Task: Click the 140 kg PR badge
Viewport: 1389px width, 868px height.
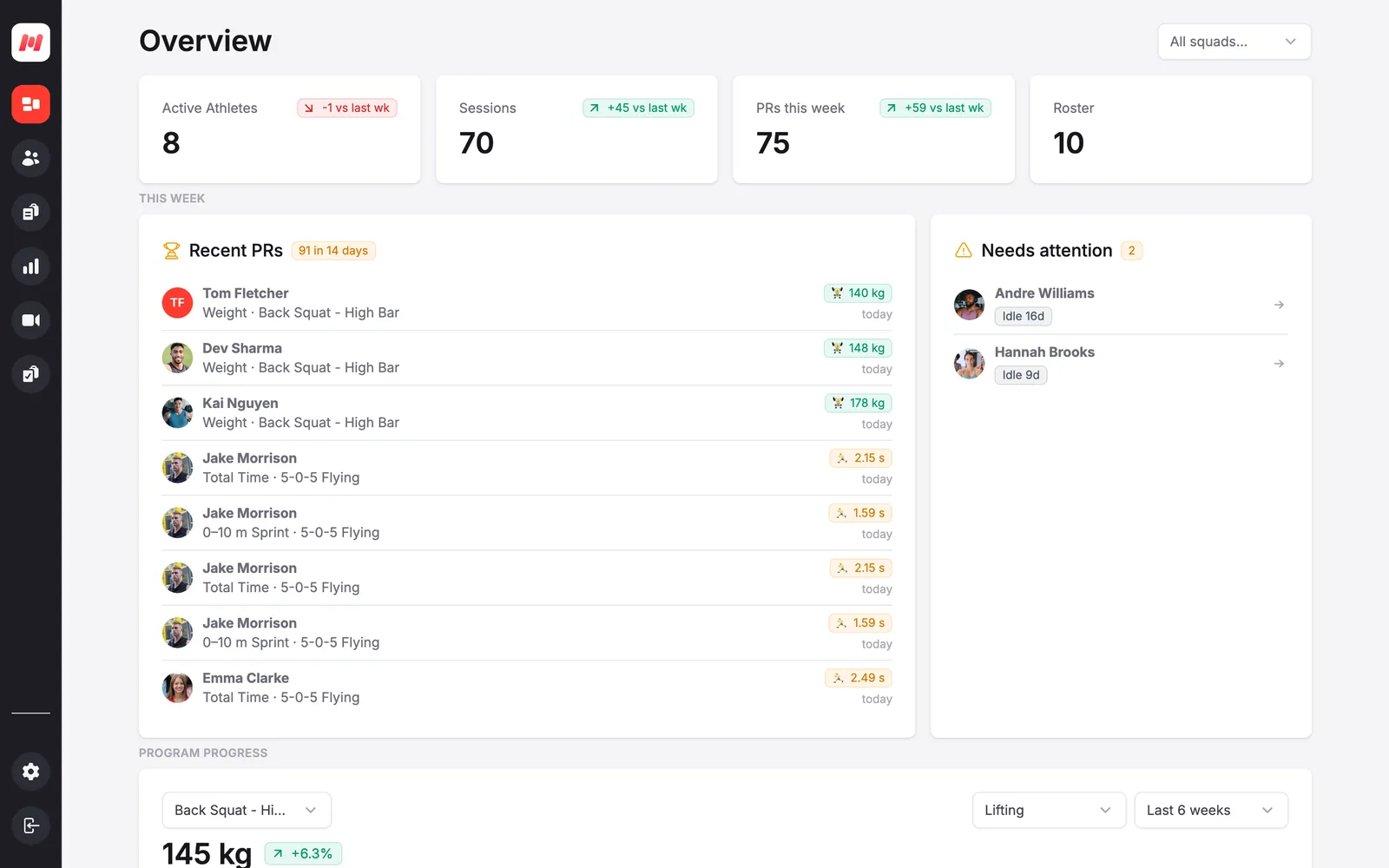Action: click(x=858, y=293)
